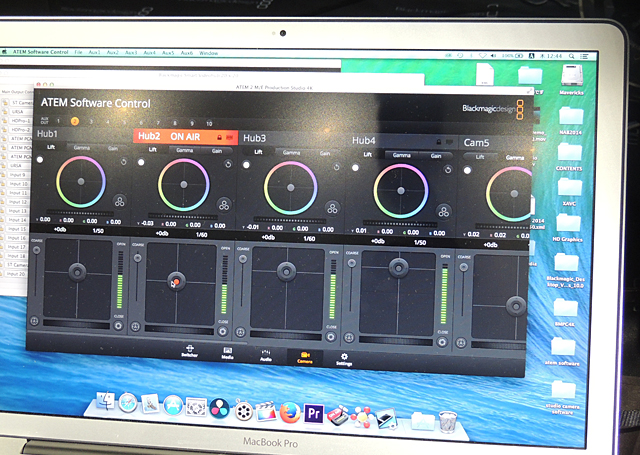Click Hub1 coarse slider handle
The width and height of the screenshot is (640, 455).
[x=37, y=250]
